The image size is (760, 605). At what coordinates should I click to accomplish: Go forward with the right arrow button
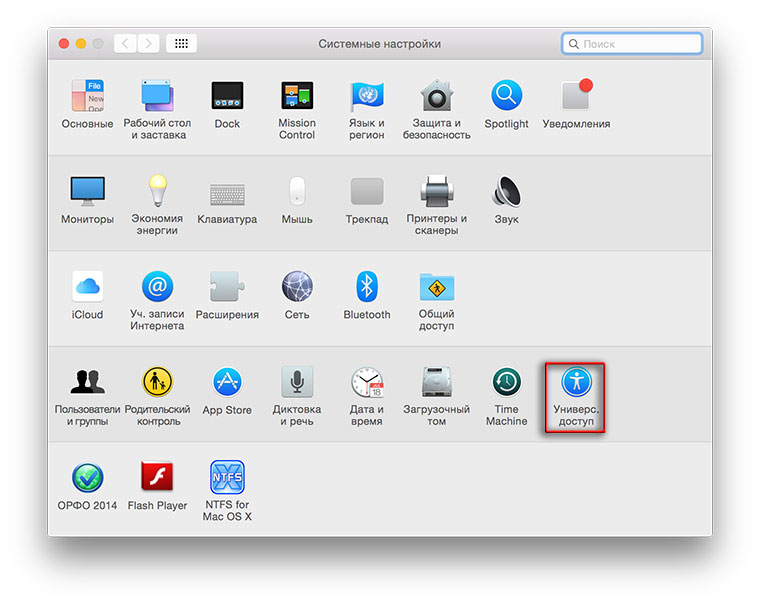pos(148,44)
